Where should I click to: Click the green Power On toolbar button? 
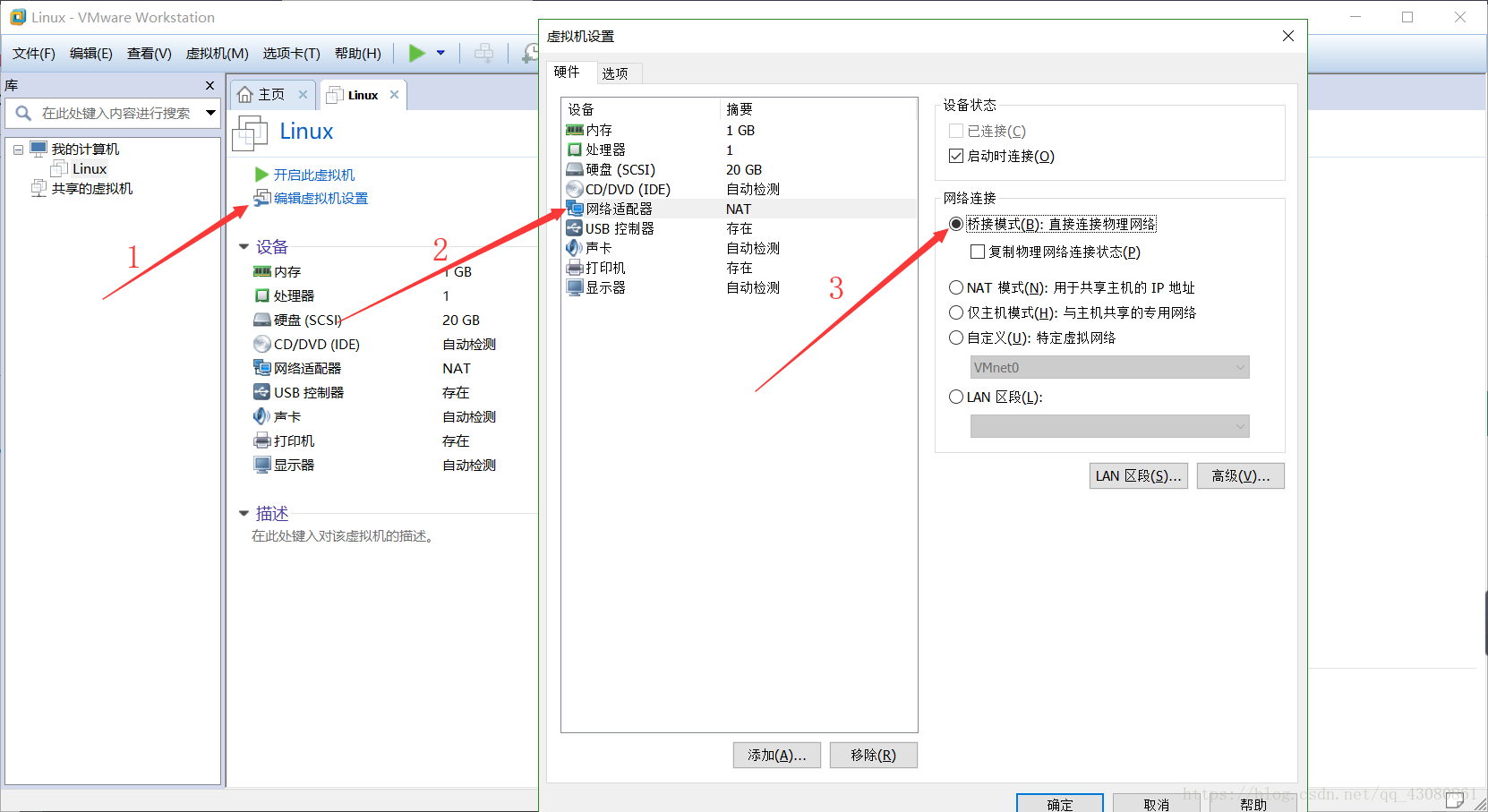click(x=416, y=53)
